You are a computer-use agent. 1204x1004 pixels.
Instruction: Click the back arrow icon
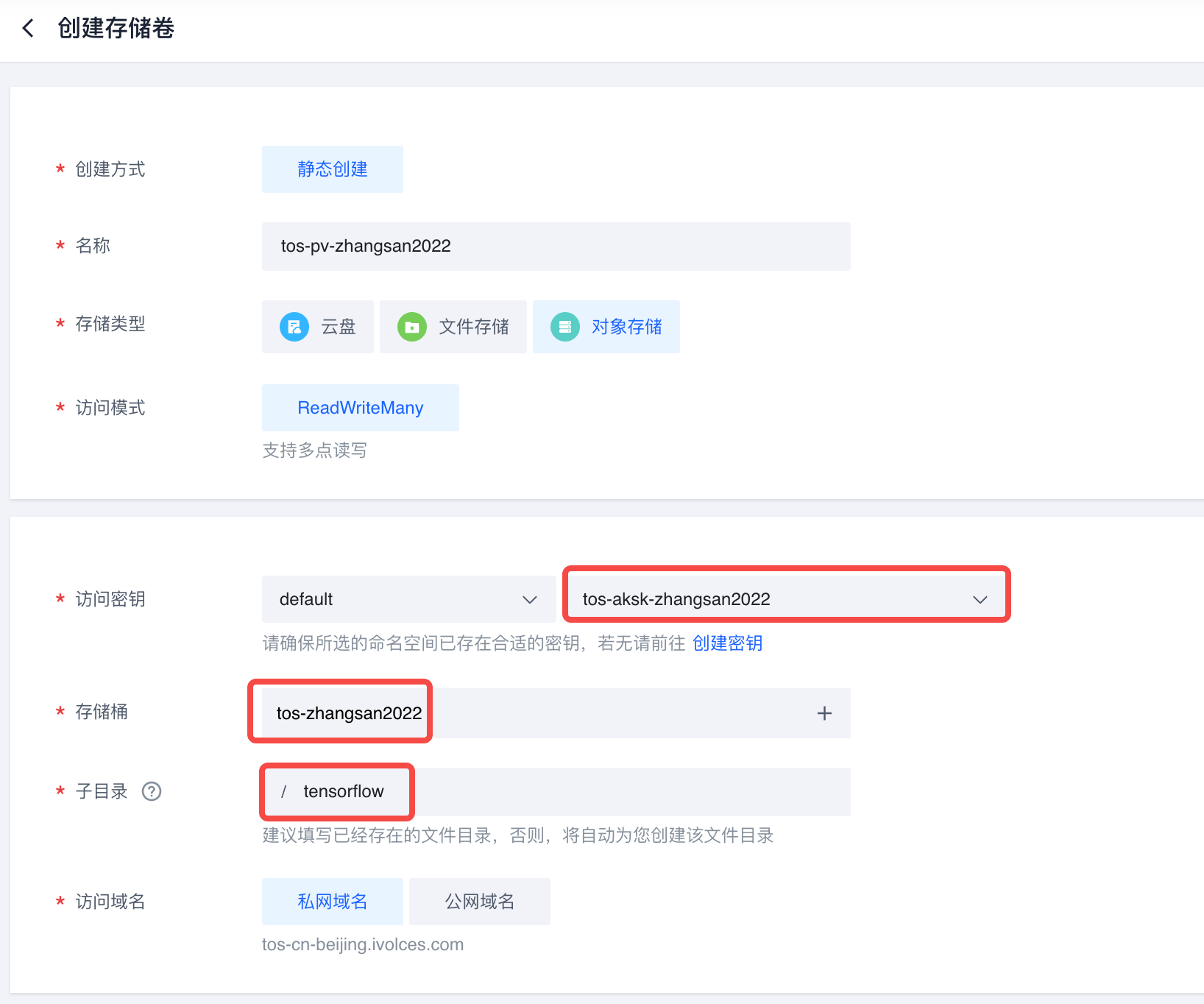point(28,29)
